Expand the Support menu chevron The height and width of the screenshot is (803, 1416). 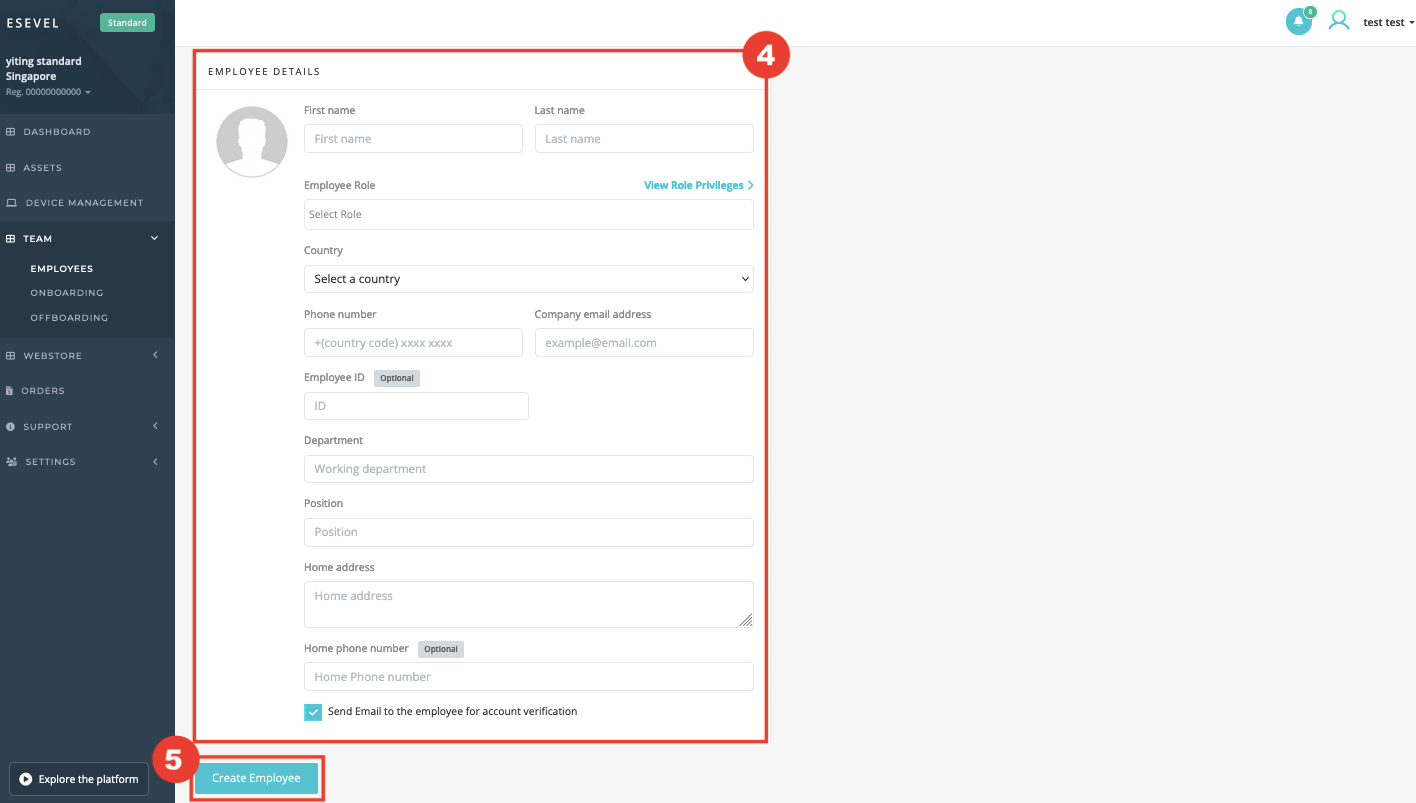tap(155, 427)
